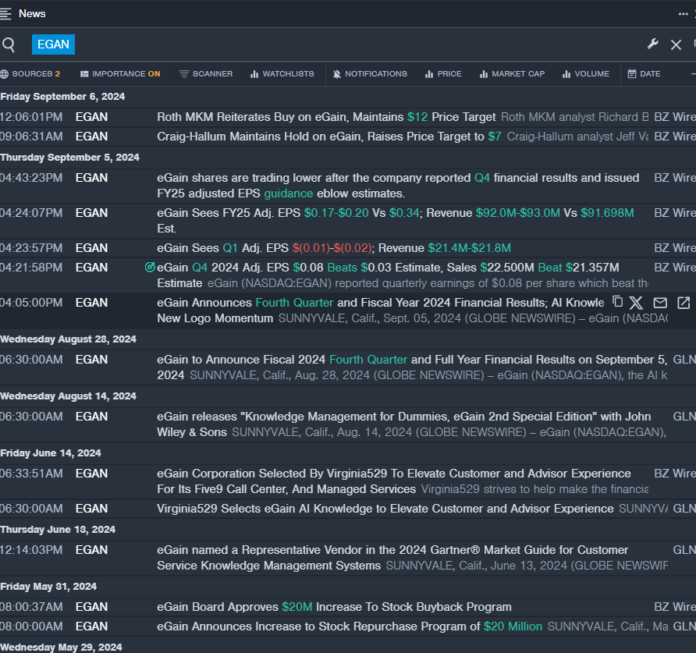The width and height of the screenshot is (696, 653).
Task: Open the Board Approves $20M Buyback headline
Action: [334, 606]
